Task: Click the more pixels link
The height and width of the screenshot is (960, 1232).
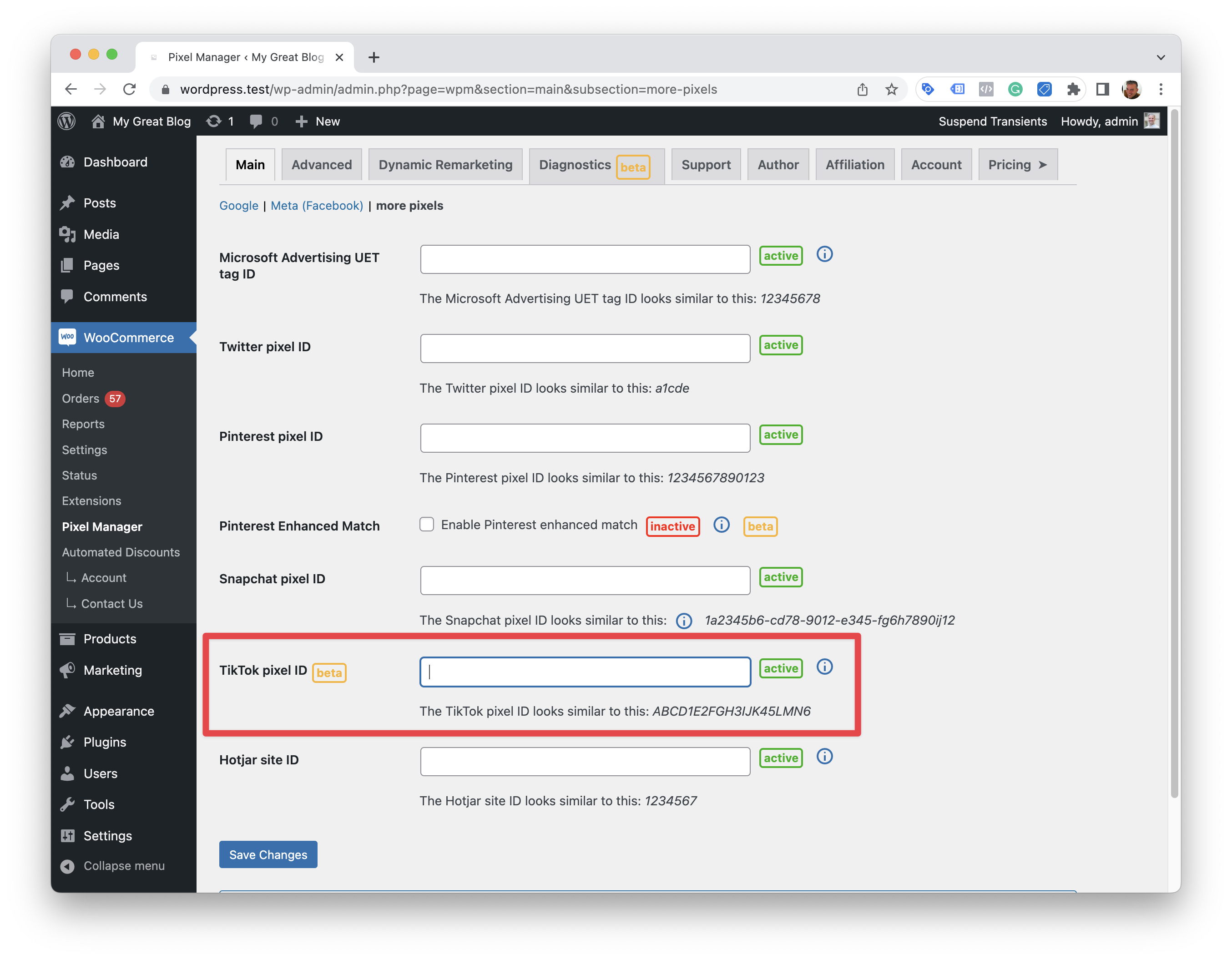Action: point(409,205)
